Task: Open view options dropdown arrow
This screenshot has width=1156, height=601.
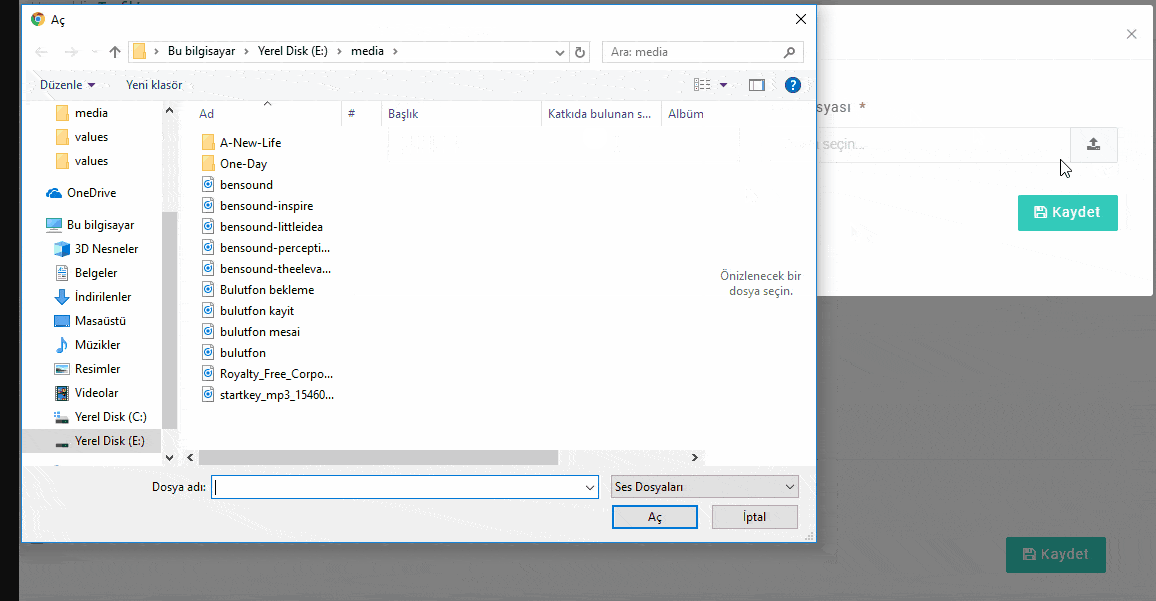Action: pyautogui.click(x=723, y=85)
